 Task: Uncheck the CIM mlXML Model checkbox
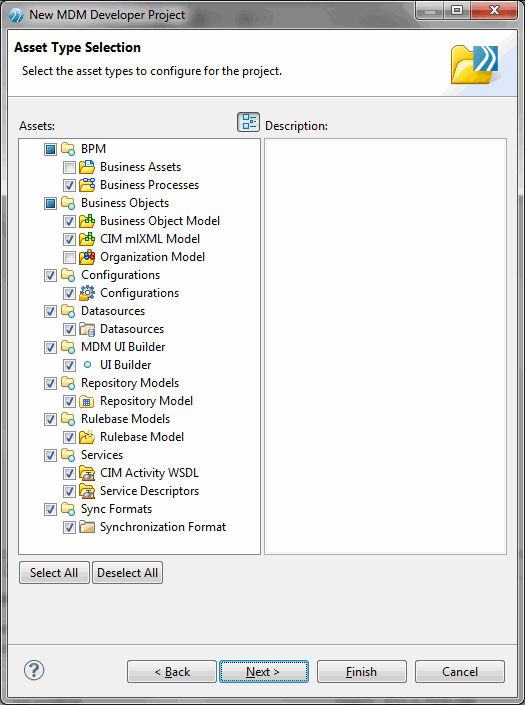pos(69,239)
